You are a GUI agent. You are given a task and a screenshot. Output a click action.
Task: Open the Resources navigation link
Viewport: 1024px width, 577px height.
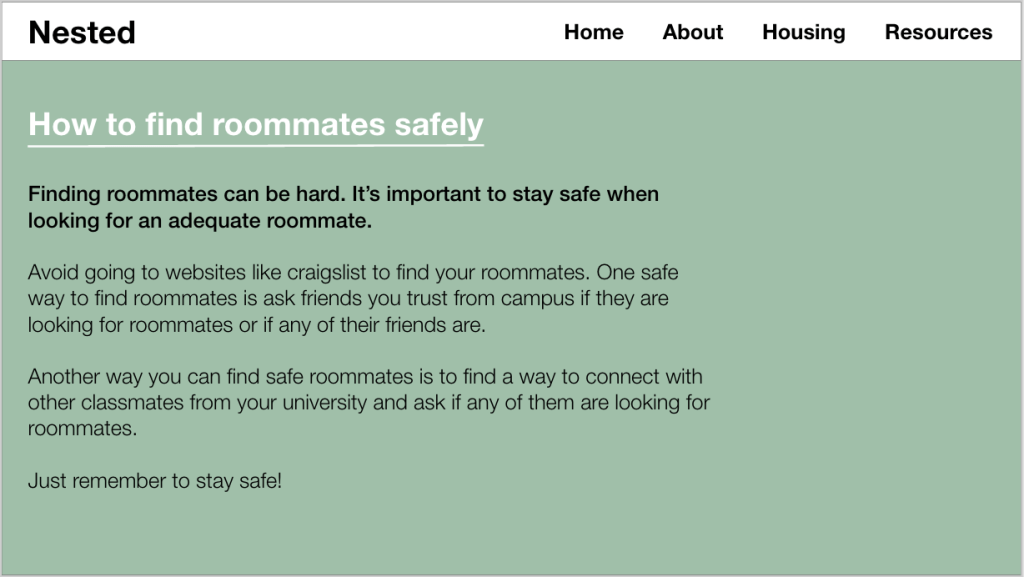tap(938, 33)
